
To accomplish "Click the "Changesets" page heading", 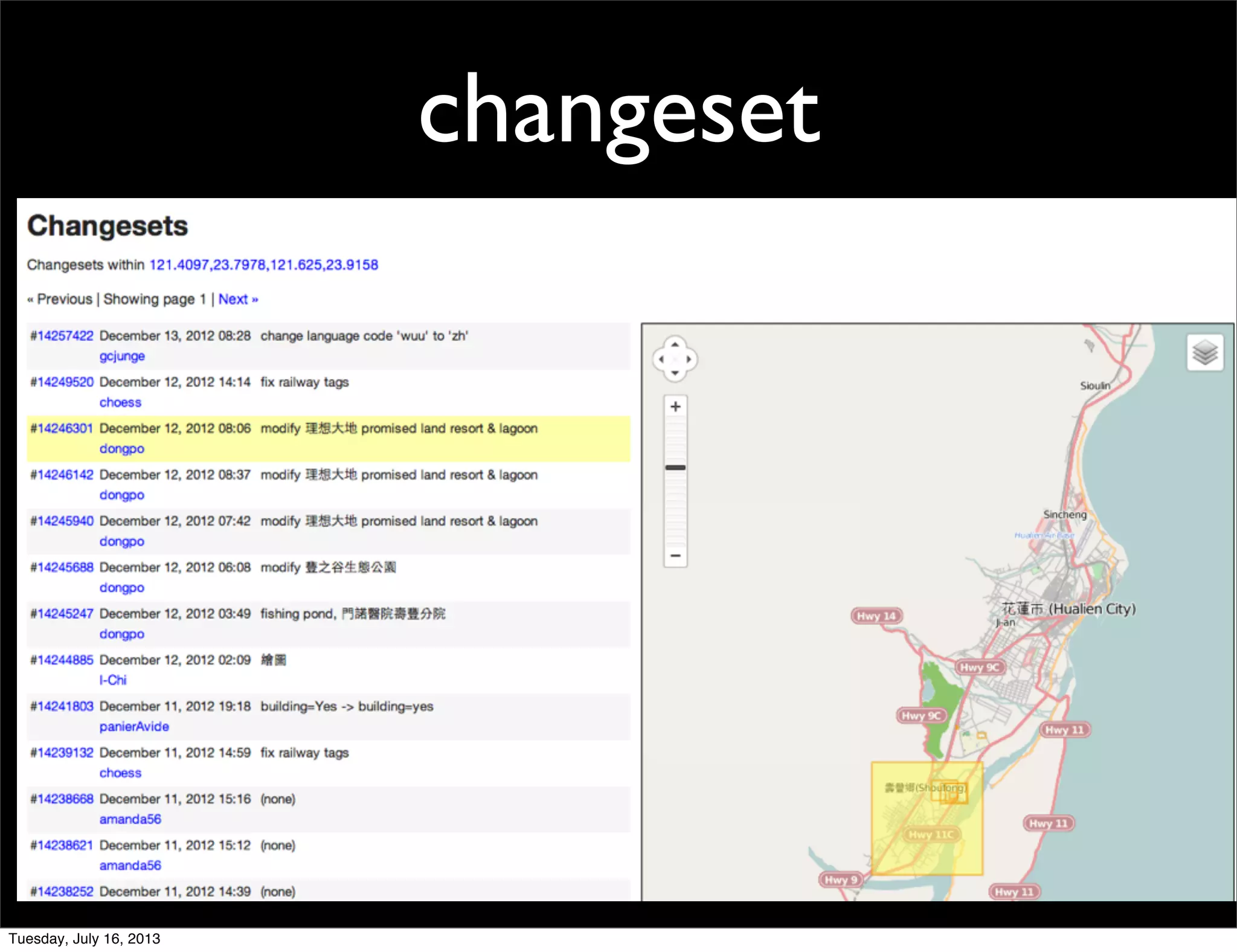I will click(108, 226).
